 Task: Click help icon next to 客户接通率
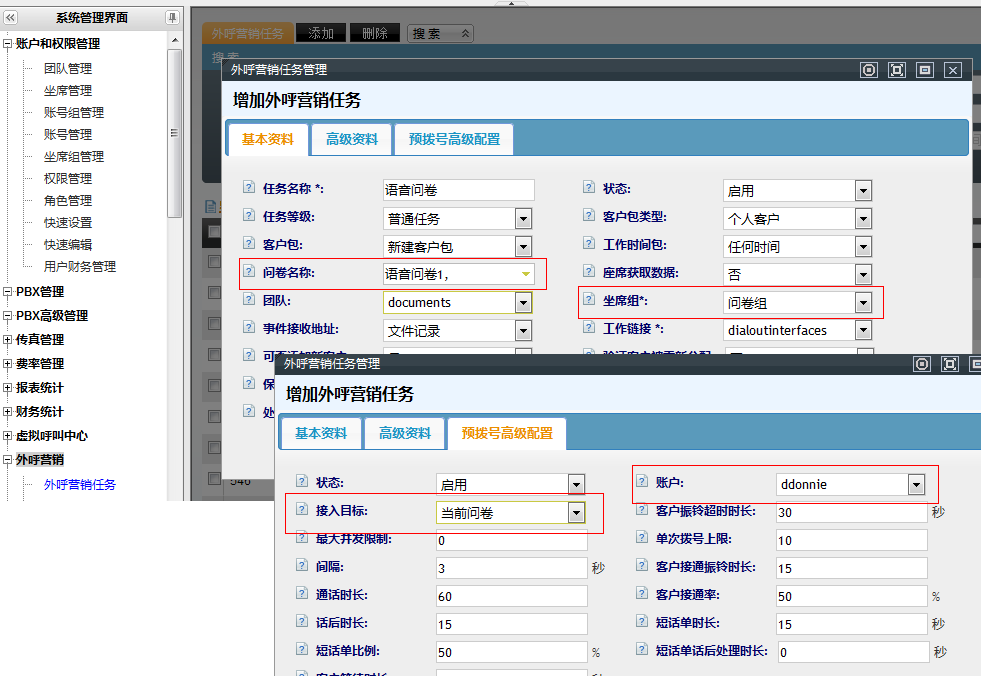coord(641,595)
